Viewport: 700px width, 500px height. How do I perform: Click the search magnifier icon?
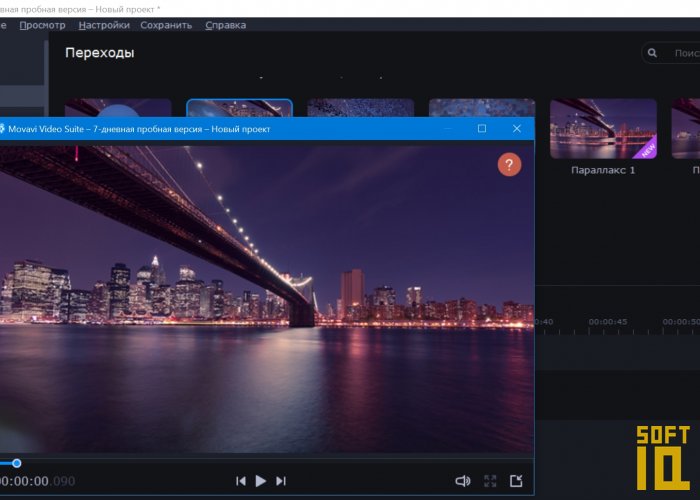(x=653, y=53)
